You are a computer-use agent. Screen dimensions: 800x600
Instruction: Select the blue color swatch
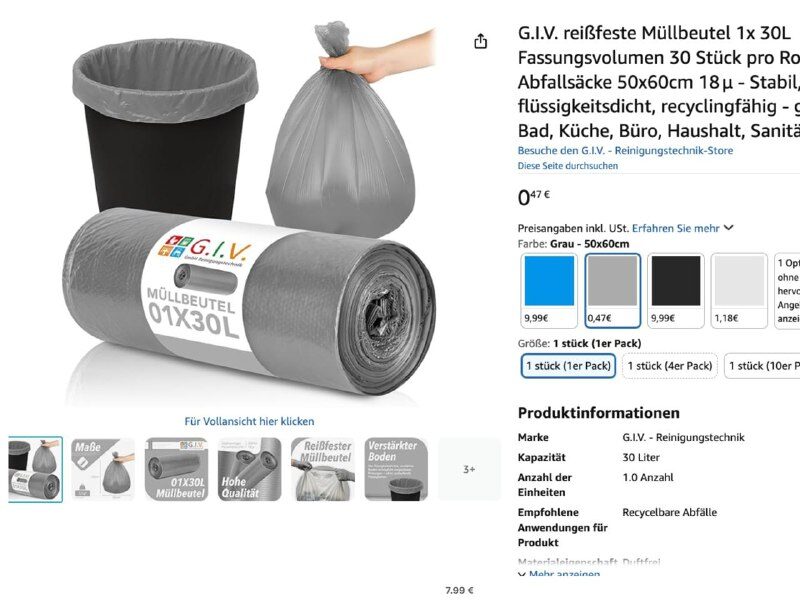[549, 290]
